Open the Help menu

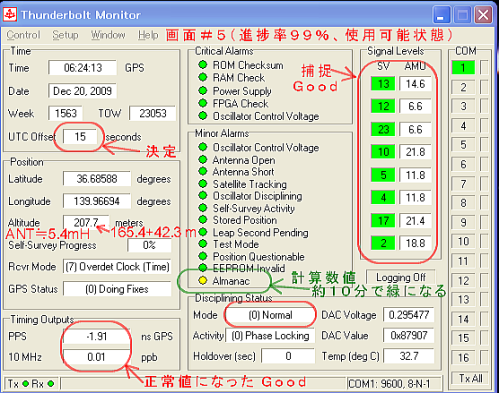pyautogui.click(x=148, y=35)
